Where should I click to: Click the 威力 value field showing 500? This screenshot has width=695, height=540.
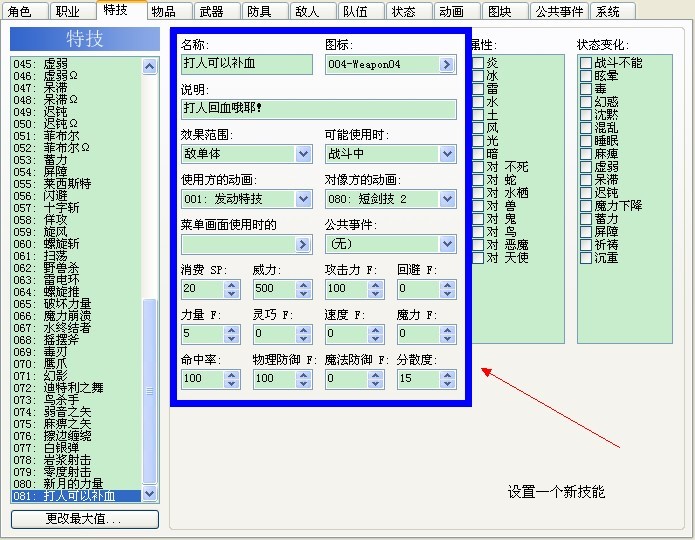pyautogui.click(x=274, y=290)
